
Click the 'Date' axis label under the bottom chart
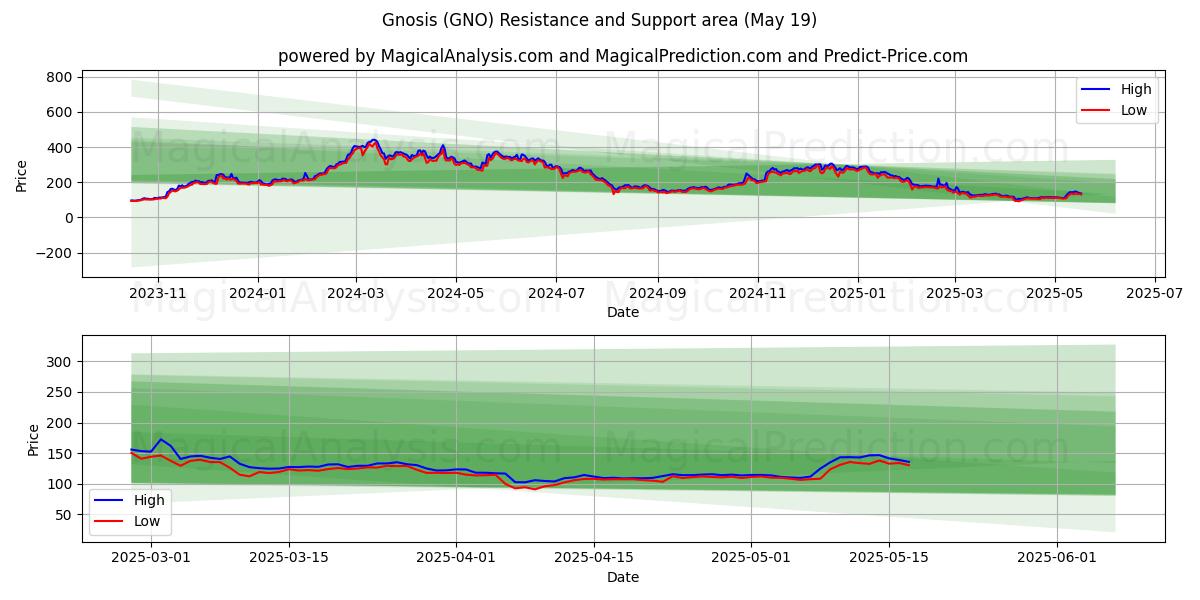[623, 577]
